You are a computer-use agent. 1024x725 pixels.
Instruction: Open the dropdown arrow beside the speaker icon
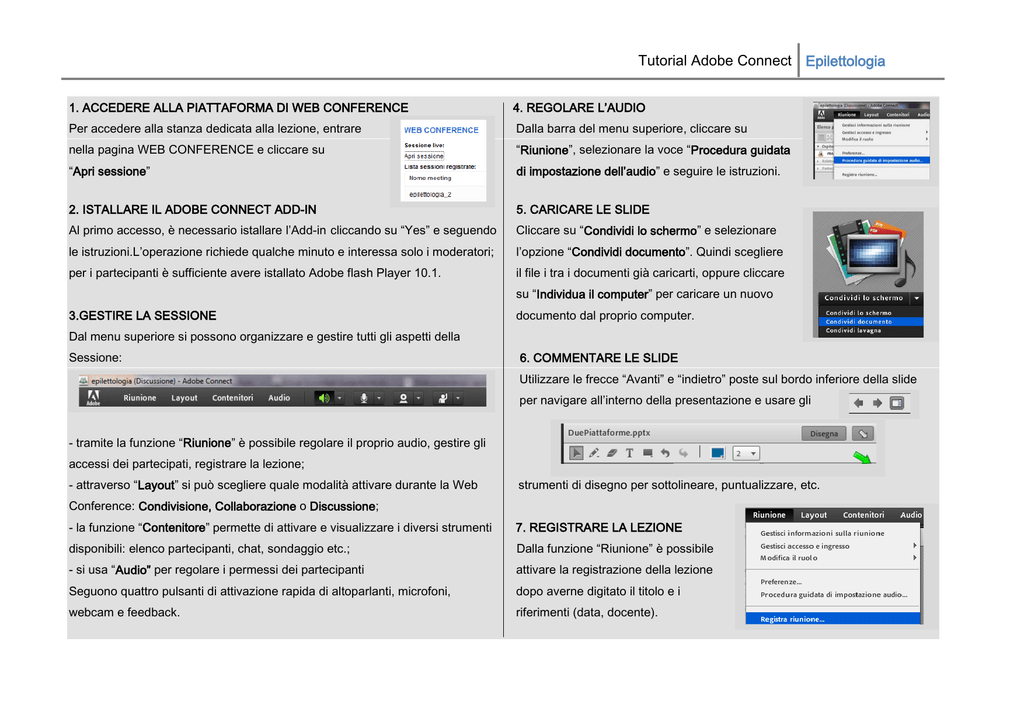pyautogui.click(x=340, y=398)
